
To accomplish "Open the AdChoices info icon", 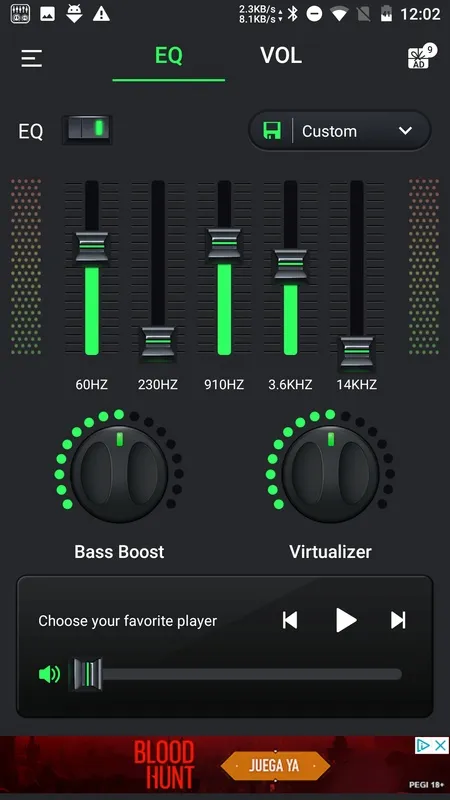I will [x=423, y=745].
